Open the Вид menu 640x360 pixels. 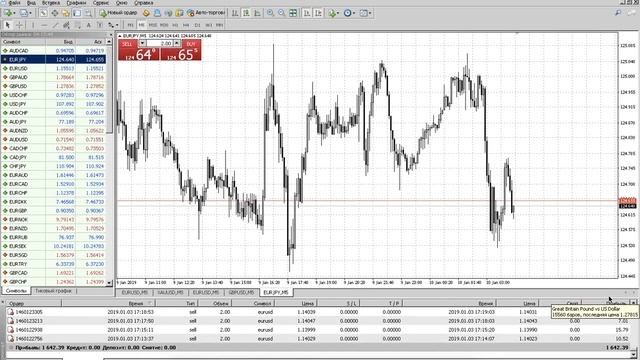(31, 3)
